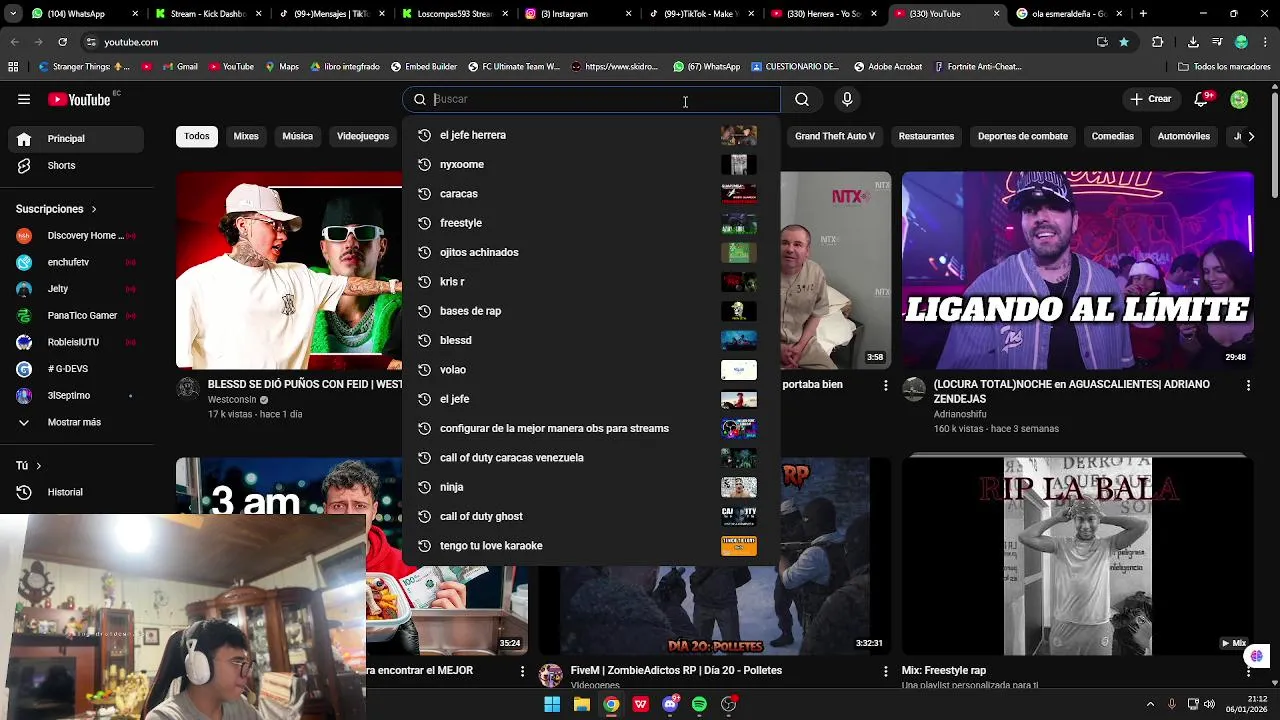
Task: Start voice search with microphone icon
Action: 847,99
